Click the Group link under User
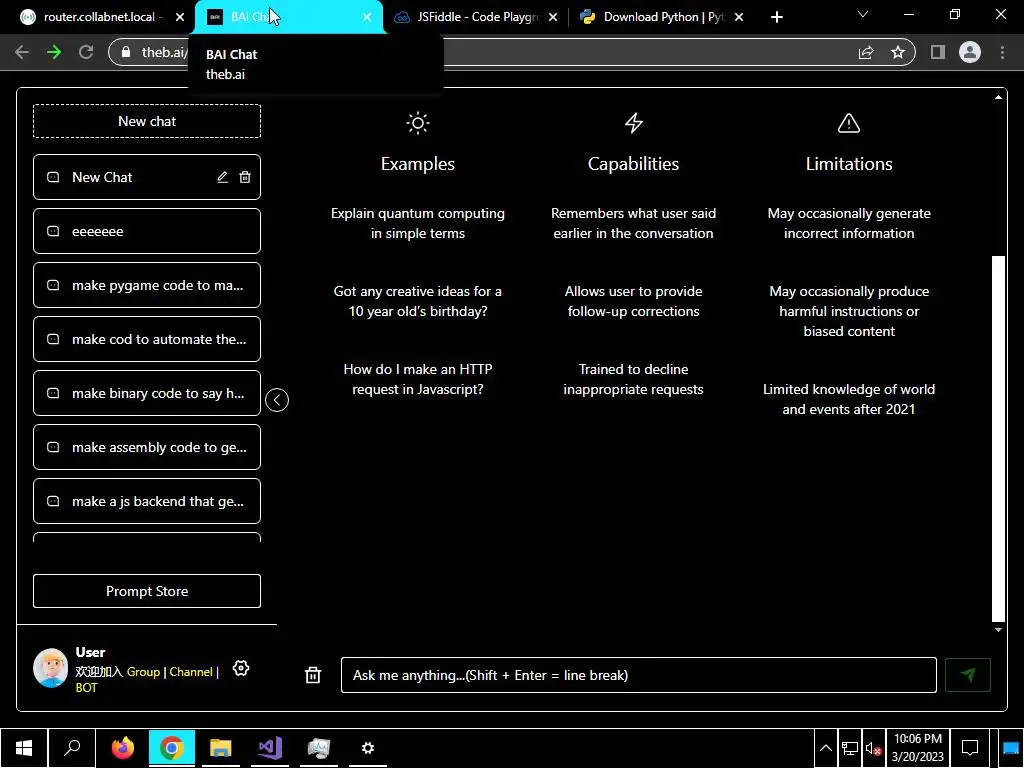The image size is (1024, 768). pyautogui.click(x=143, y=671)
